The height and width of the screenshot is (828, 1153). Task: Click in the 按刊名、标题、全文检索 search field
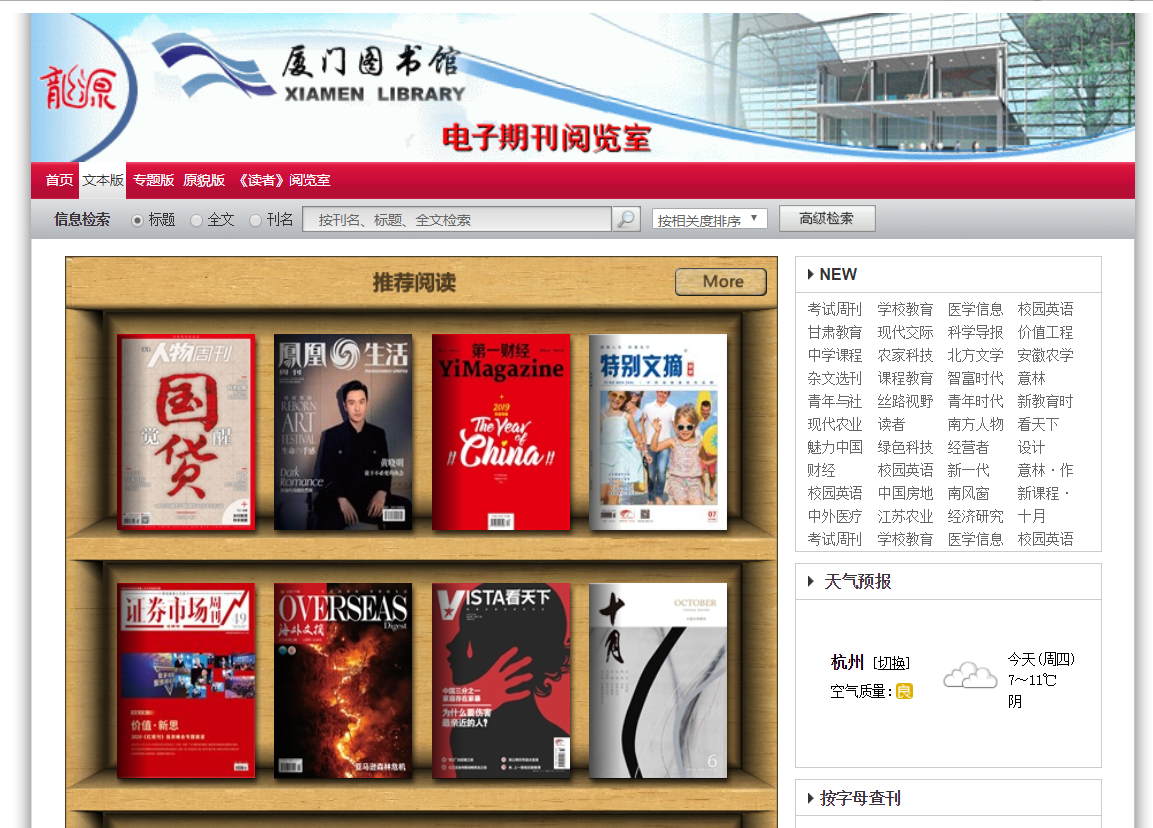[457, 219]
